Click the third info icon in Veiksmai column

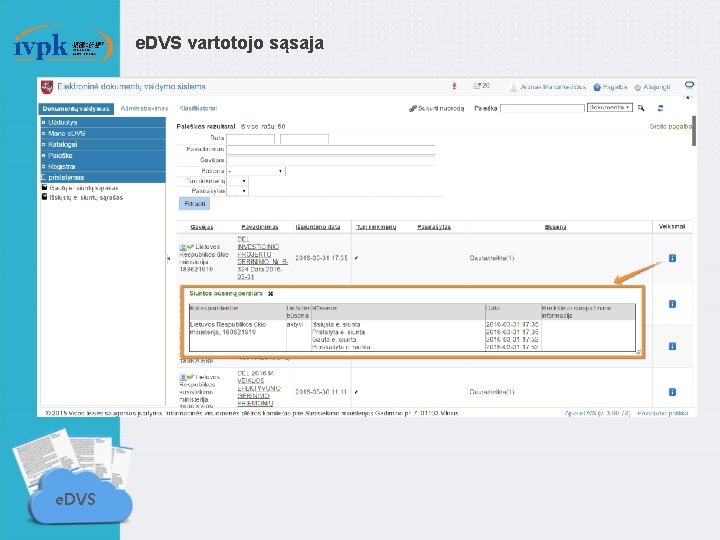672,346
